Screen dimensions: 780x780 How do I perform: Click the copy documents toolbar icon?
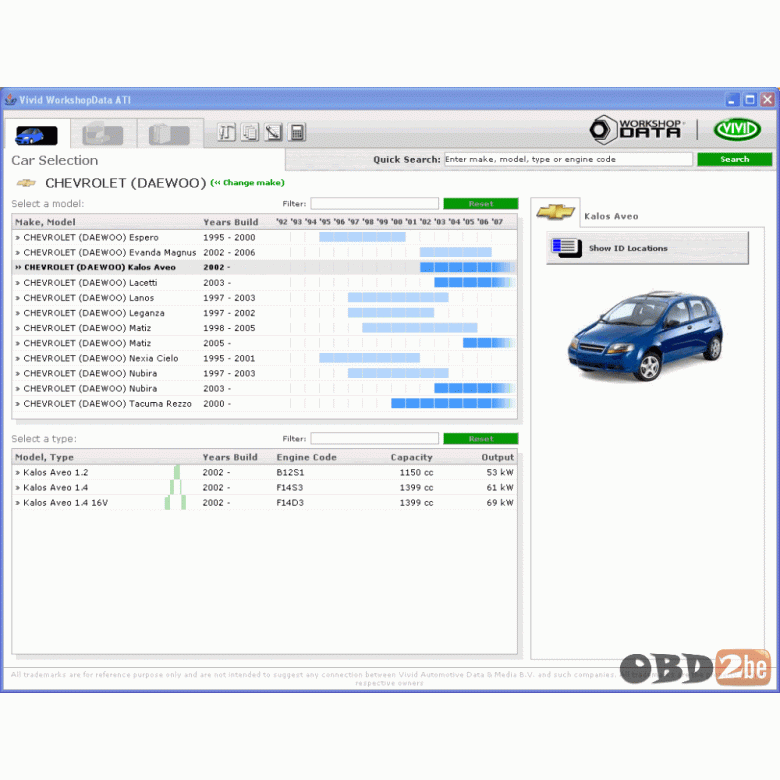(x=250, y=132)
